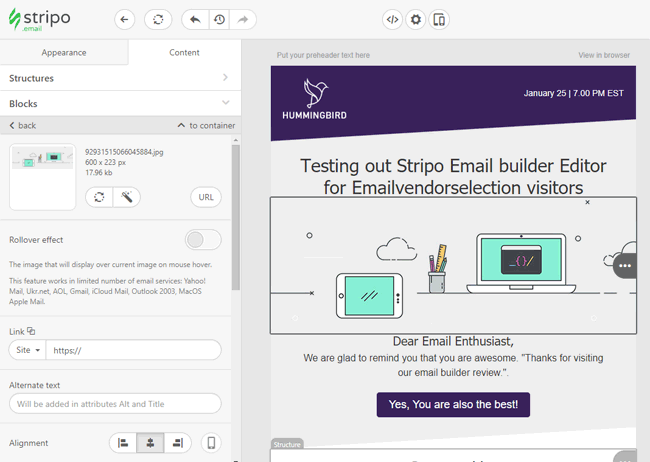Click the Structure label tag
Image resolution: width=650 pixels, height=462 pixels.
[x=287, y=444]
